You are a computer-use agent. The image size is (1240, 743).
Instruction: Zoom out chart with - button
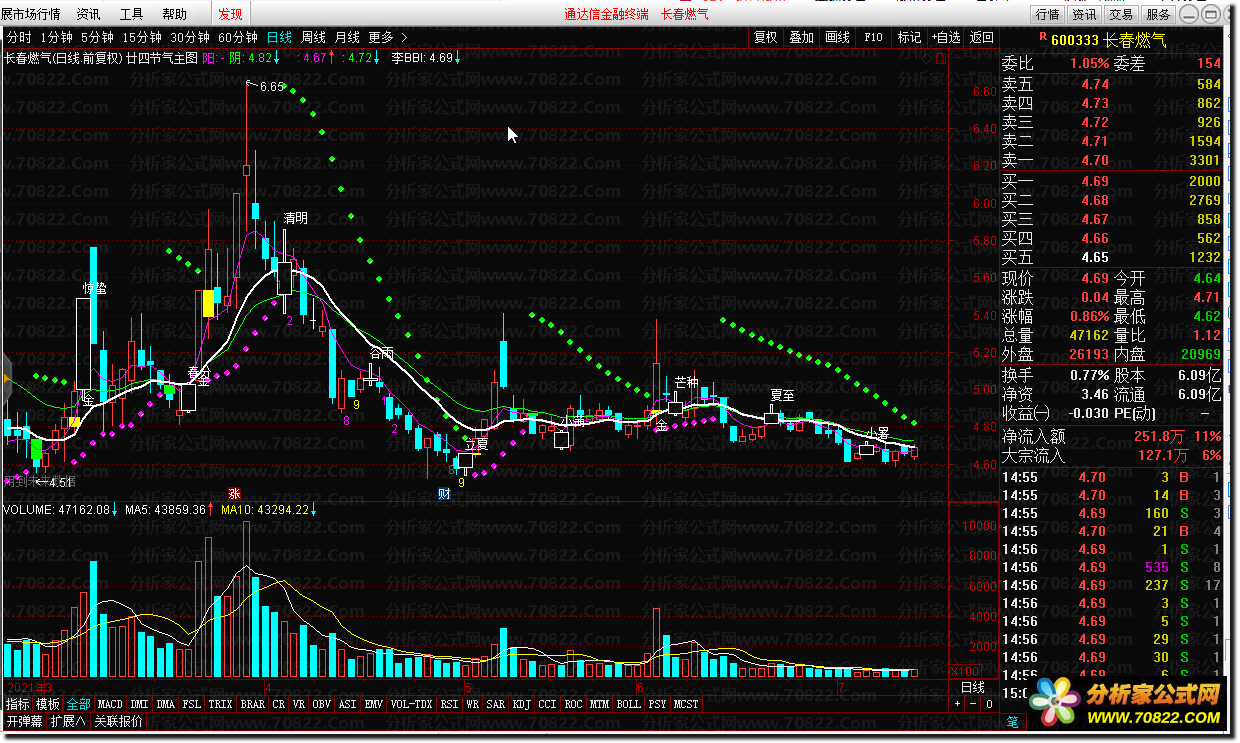click(x=973, y=704)
